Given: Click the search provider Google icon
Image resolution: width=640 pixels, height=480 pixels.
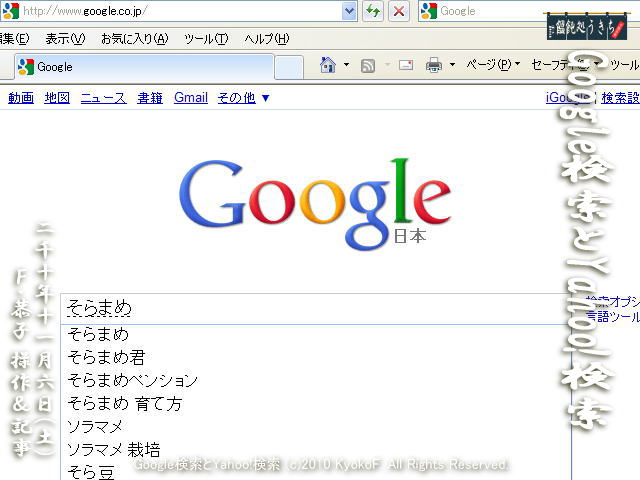Looking at the screenshot, I should pos(429,11).
